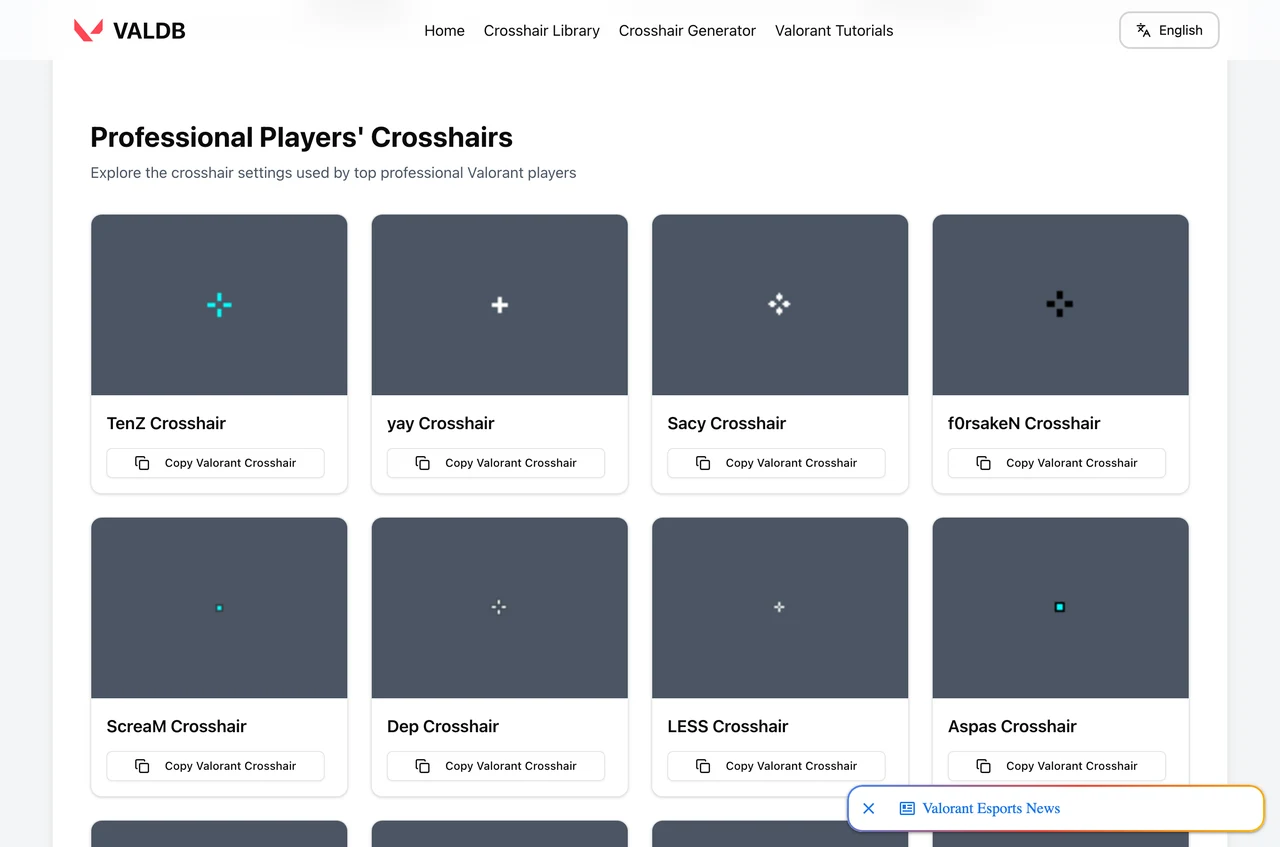Select the TenZ cyan crosshair preview
This screenshot has height=847, width=1280.
[219, 305]
